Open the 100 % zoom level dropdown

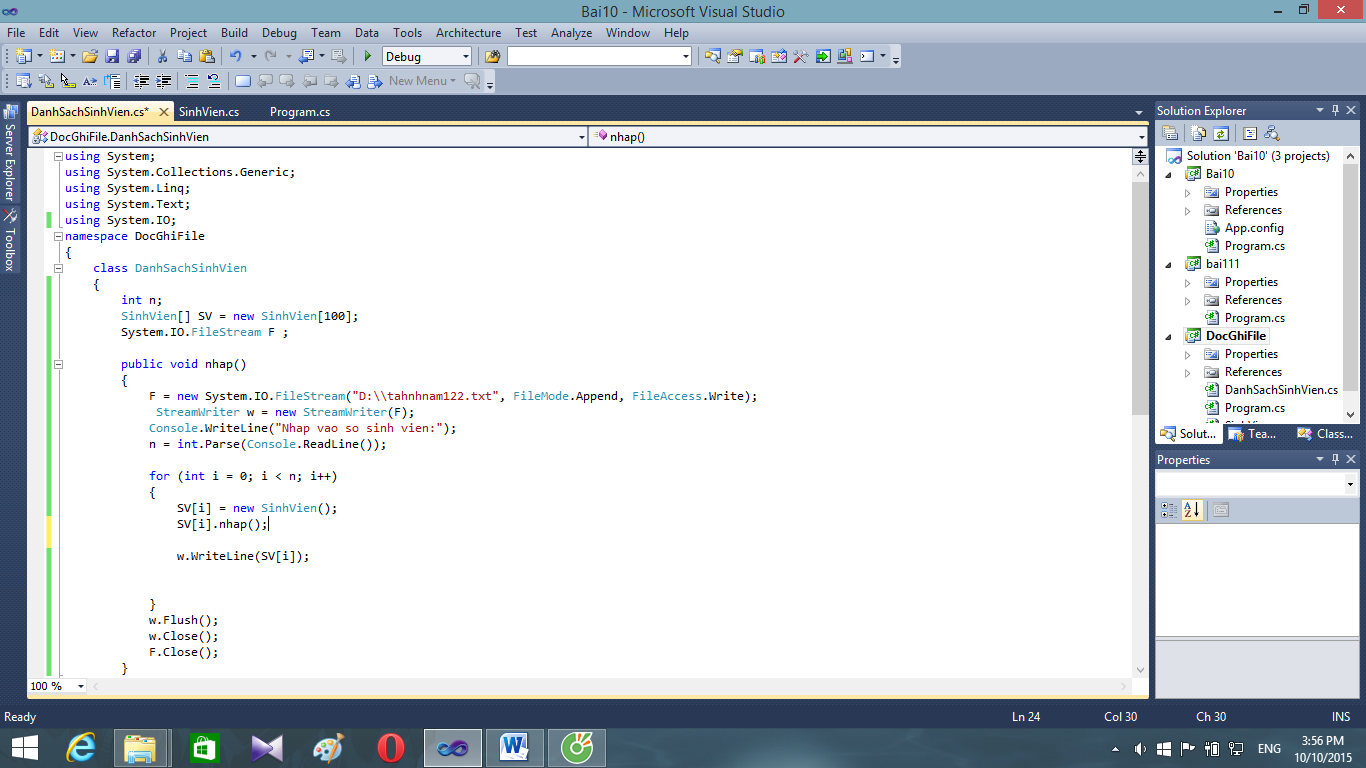pos(81,686)
